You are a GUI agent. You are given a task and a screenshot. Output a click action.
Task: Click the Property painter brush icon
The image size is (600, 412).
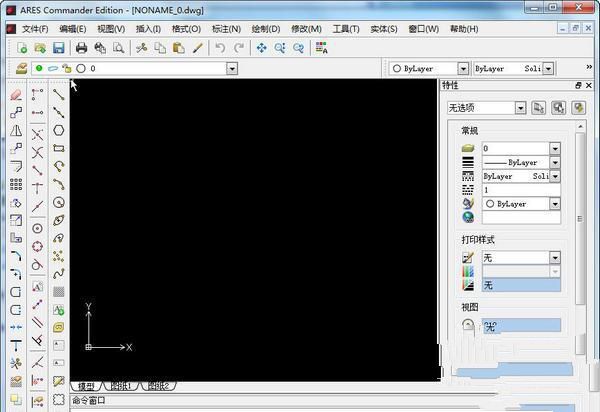(x=197, y=48)
